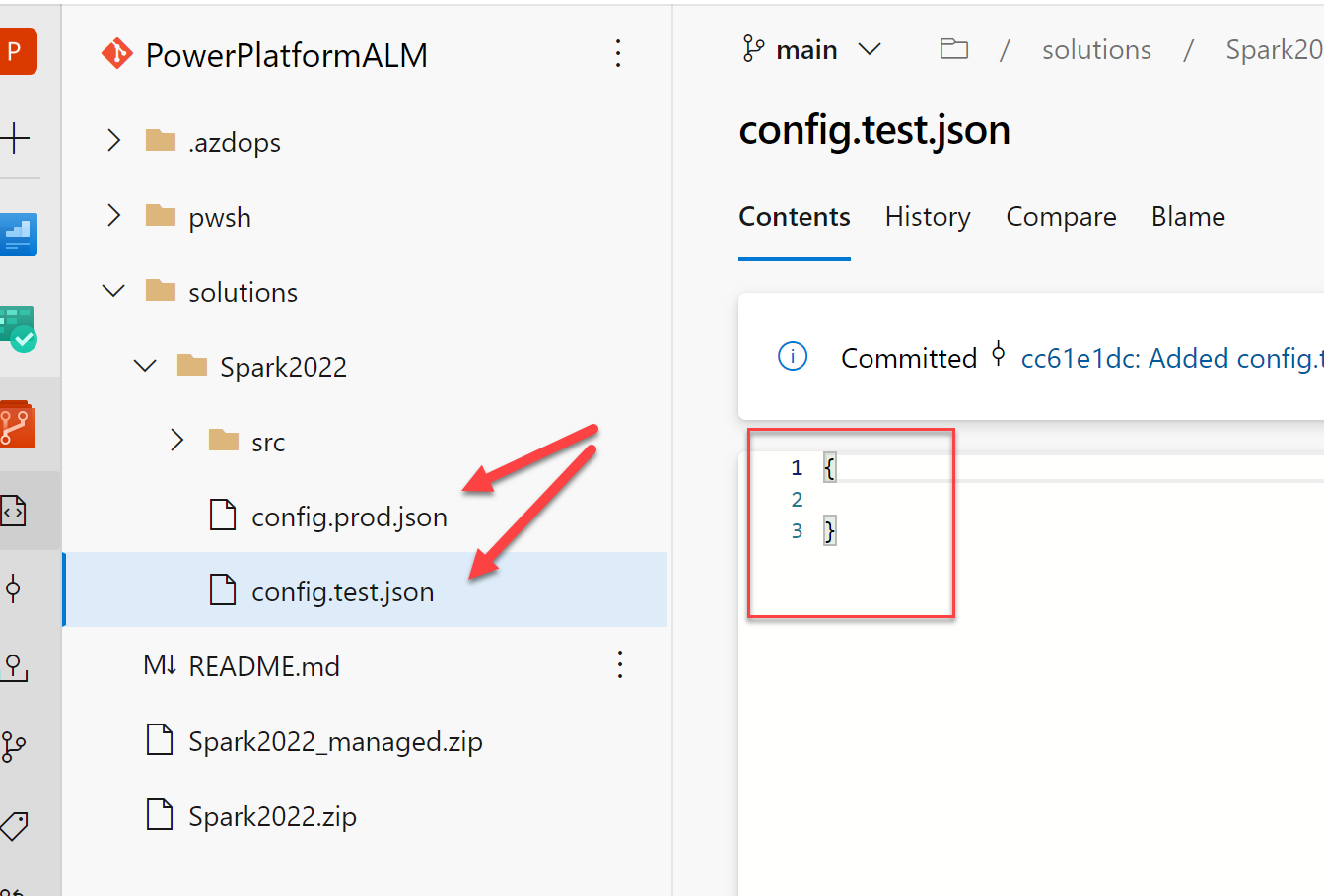Open Branches icon in sidebar

(14, 746)
